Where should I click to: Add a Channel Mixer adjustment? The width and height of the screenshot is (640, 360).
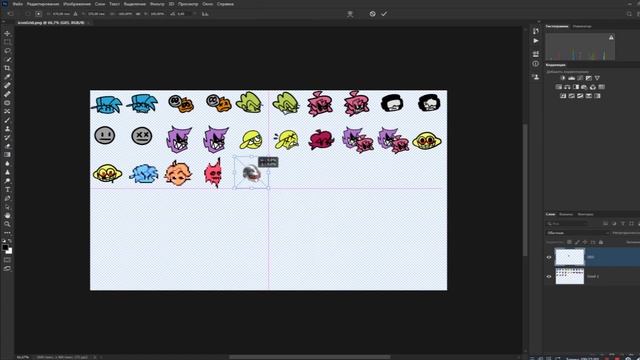[593, 87]
